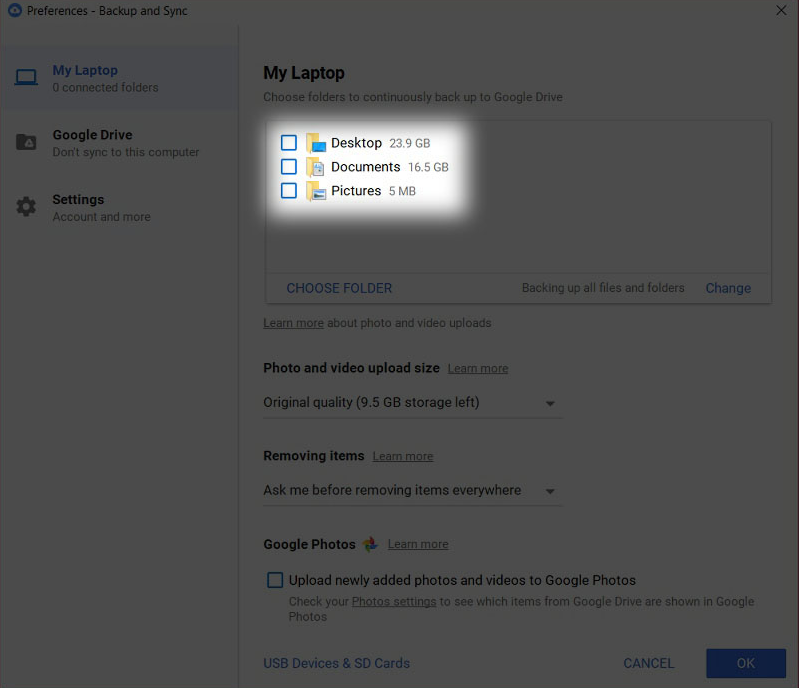This screenshot has width=799, height=688.
Task: Click the Desktop folder name label
Action: point(356,143)
